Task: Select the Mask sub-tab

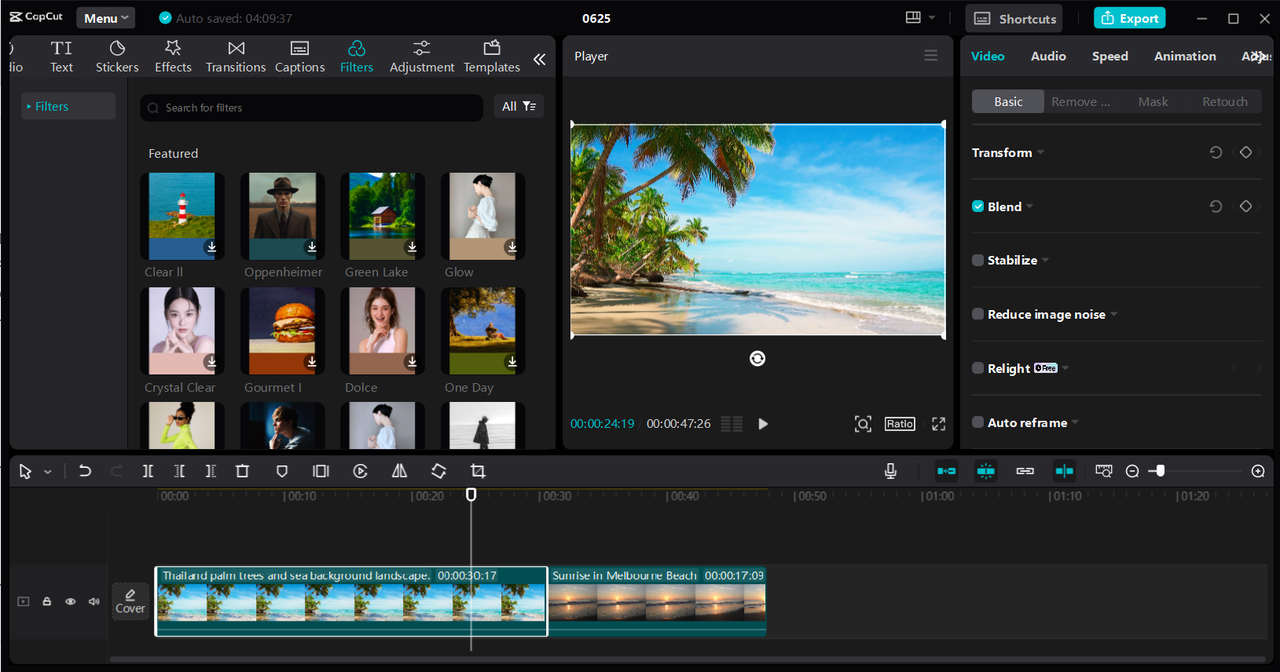Action: click(x=1153, y=101)
